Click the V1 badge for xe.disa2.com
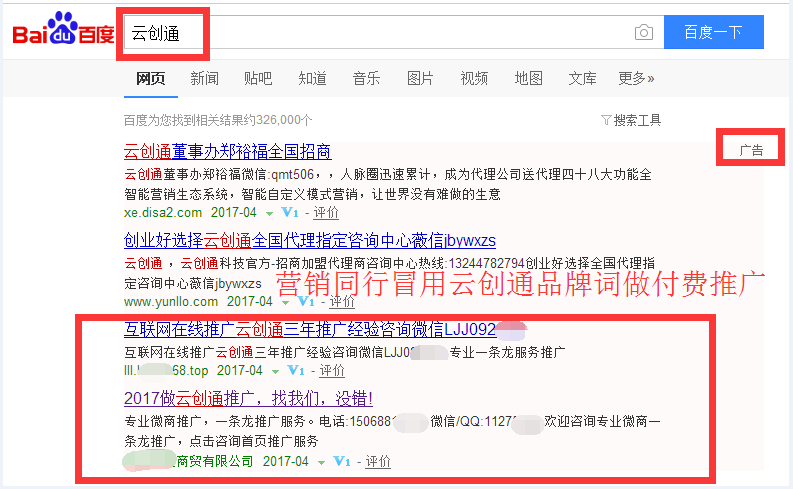This screenshot has width=793, height=489. [x=290, y=213]
